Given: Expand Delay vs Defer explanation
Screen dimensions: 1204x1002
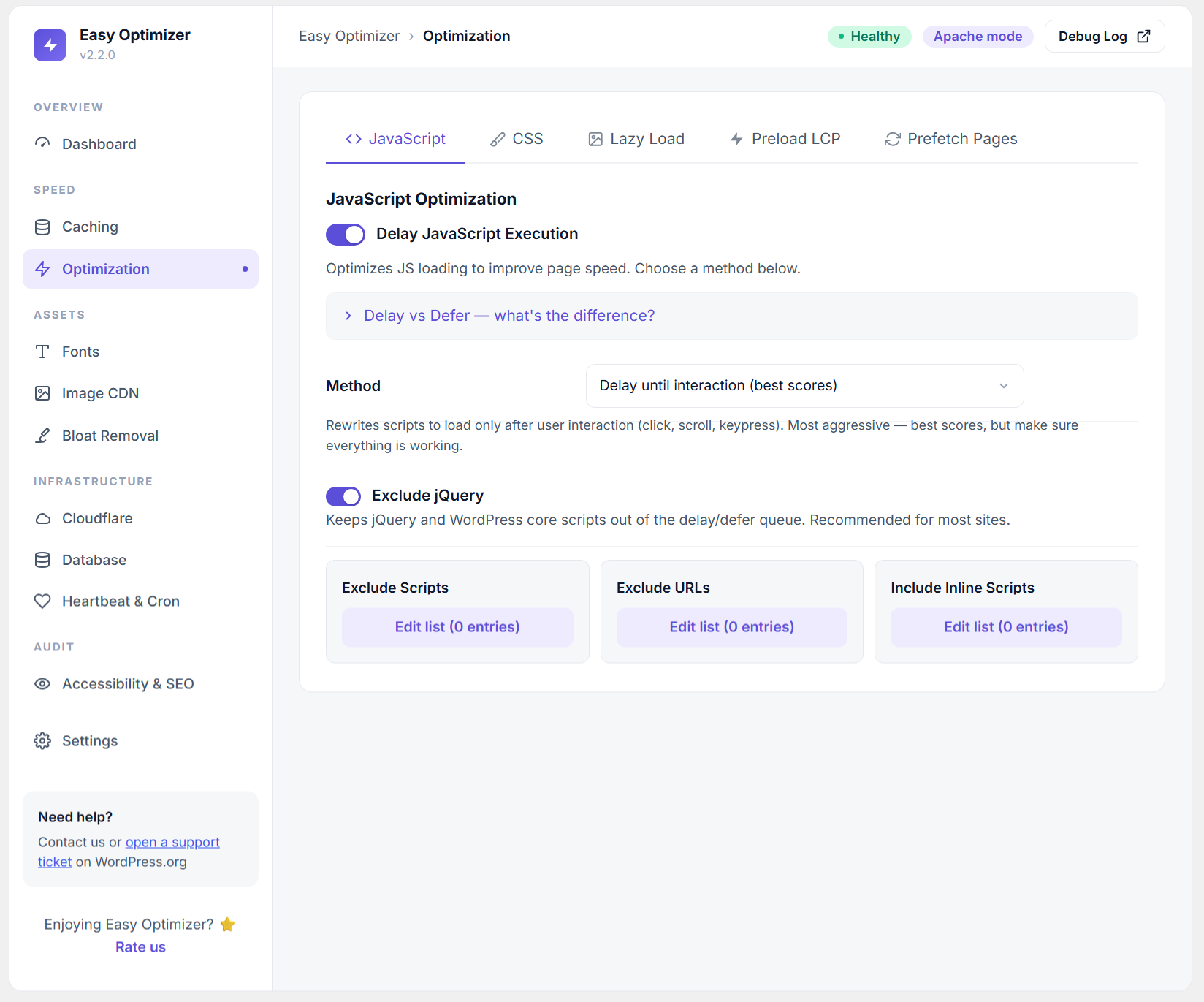Looking at the screenshot, I should [731, 316].
